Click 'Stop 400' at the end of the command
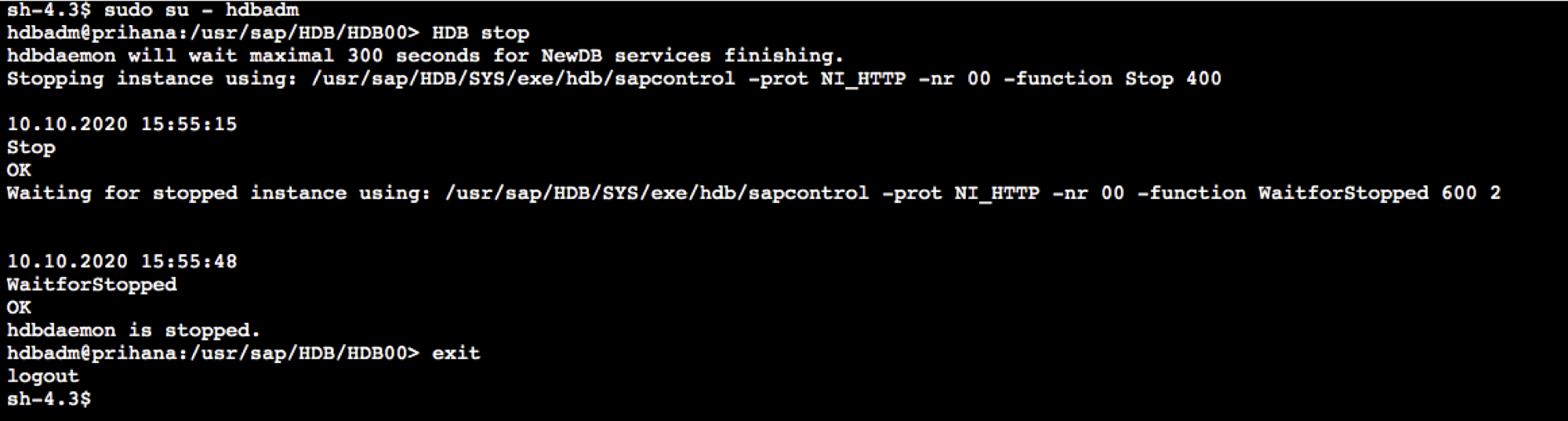Image resolution: width=1568 pixels, height=421 pixels. (x=1173, y=78)
